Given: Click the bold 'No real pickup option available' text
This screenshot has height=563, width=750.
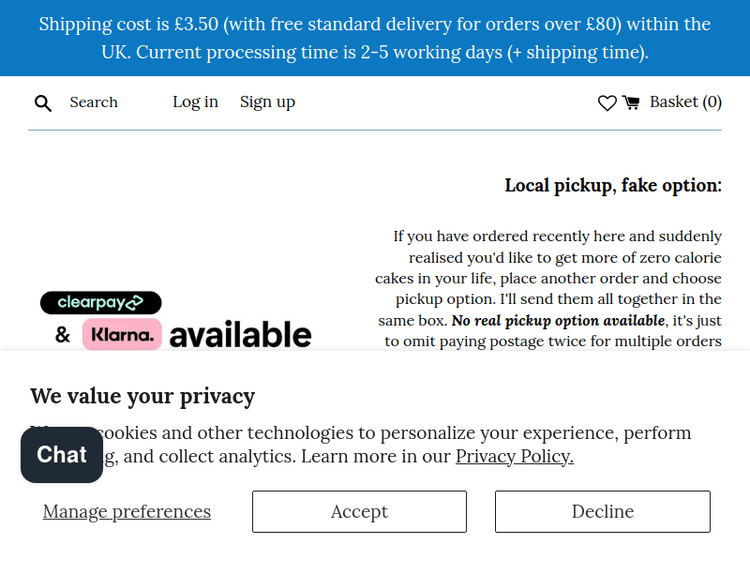Looking at the screenshot, I should (558, 320).
